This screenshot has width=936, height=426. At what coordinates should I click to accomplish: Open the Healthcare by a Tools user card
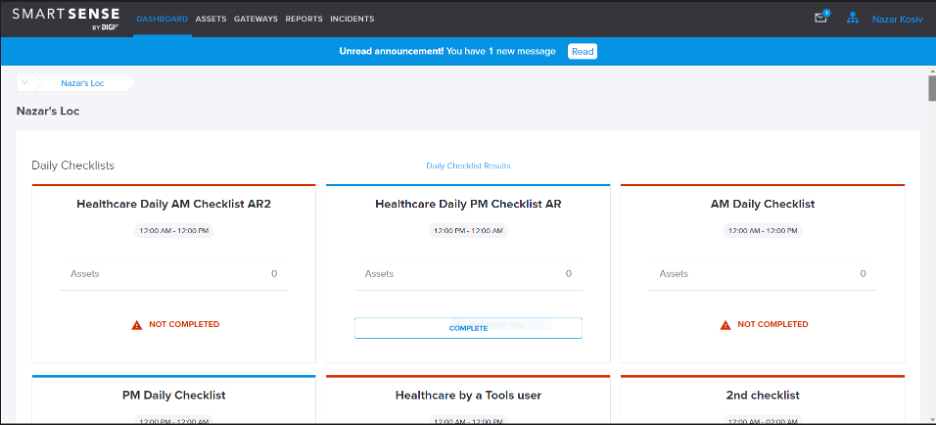point(468,395)
